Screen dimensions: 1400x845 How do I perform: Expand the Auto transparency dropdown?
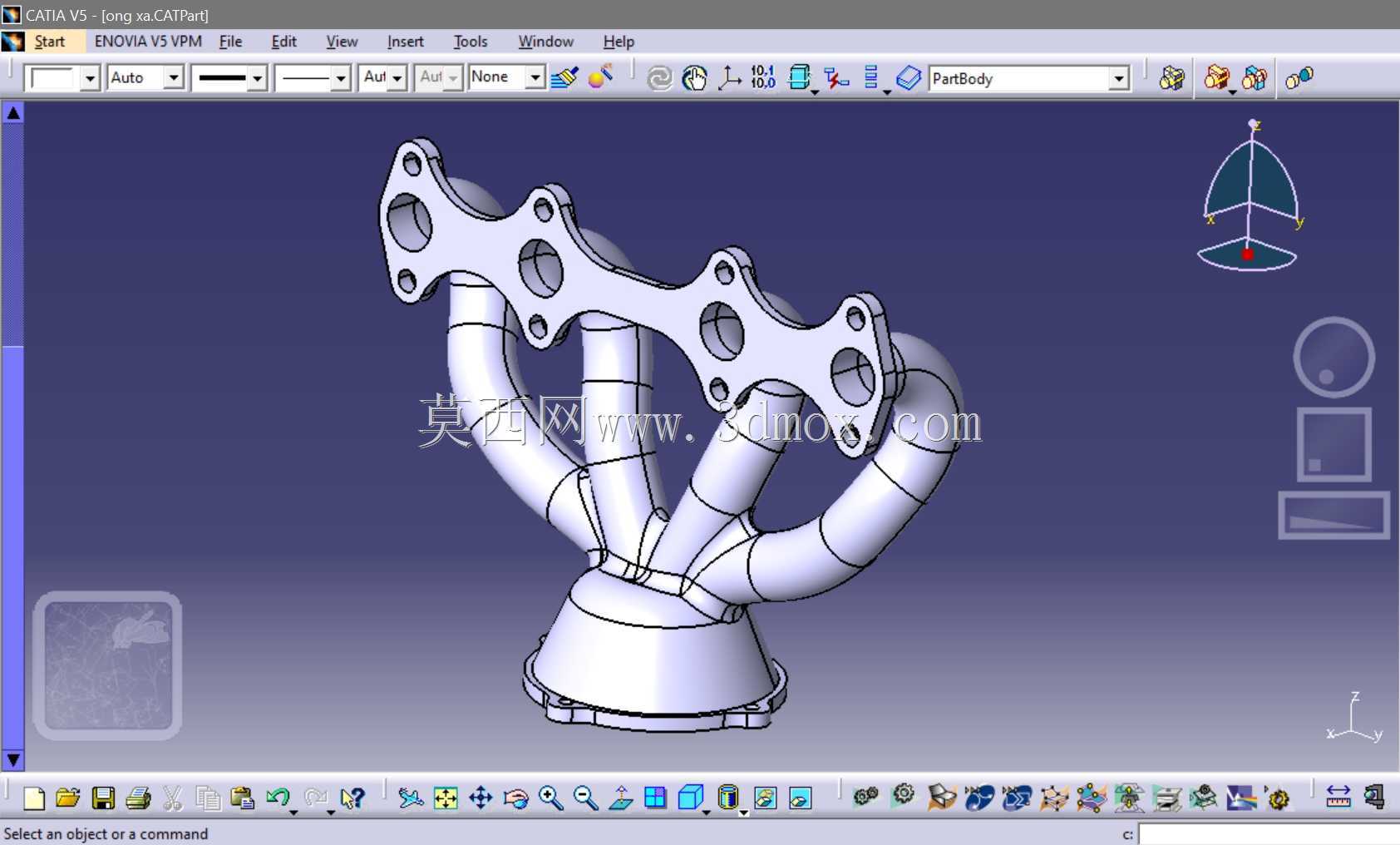pyautogui.click(x=173, y=78)
